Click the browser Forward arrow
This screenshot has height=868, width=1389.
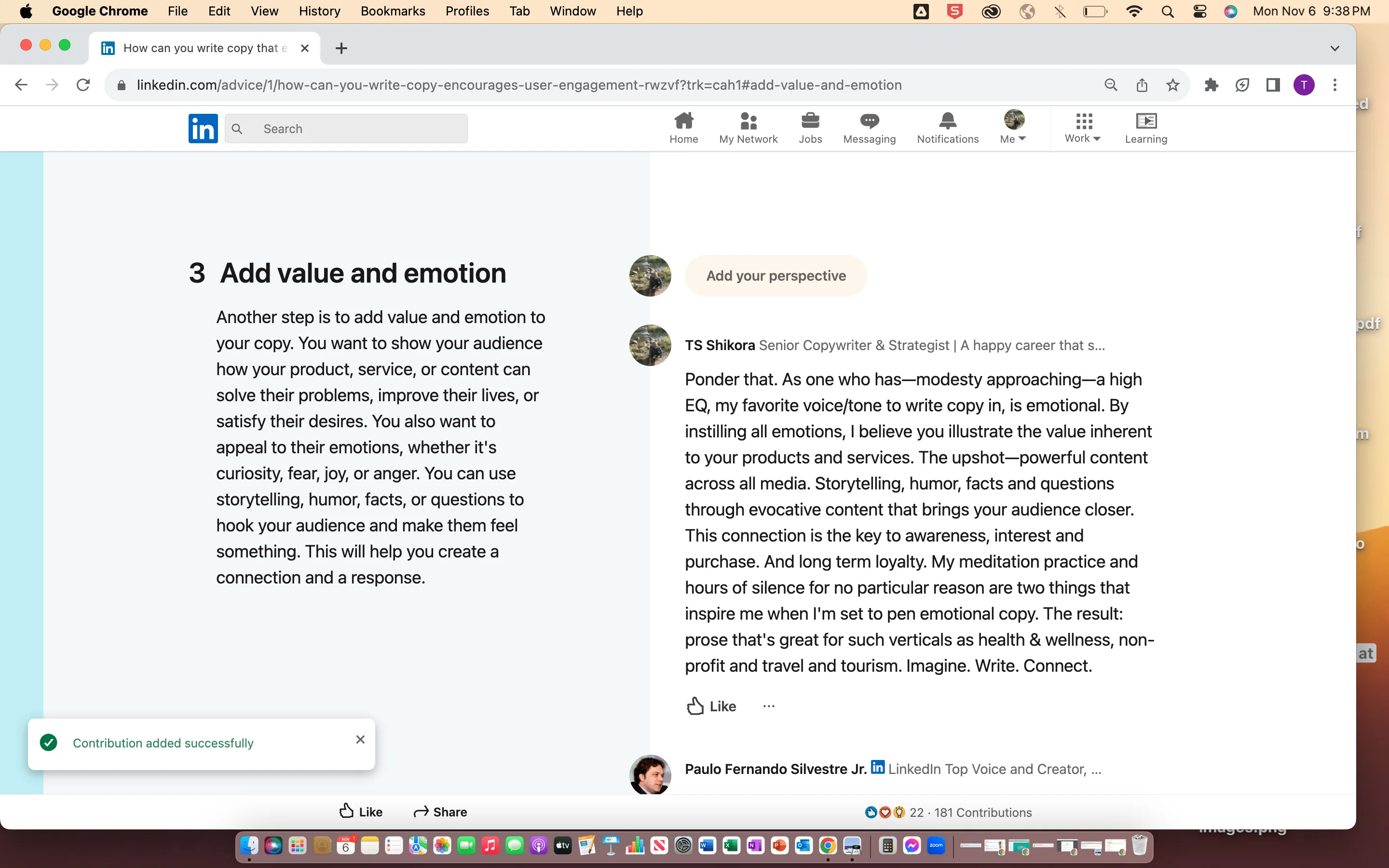click(x=52, y=85)
